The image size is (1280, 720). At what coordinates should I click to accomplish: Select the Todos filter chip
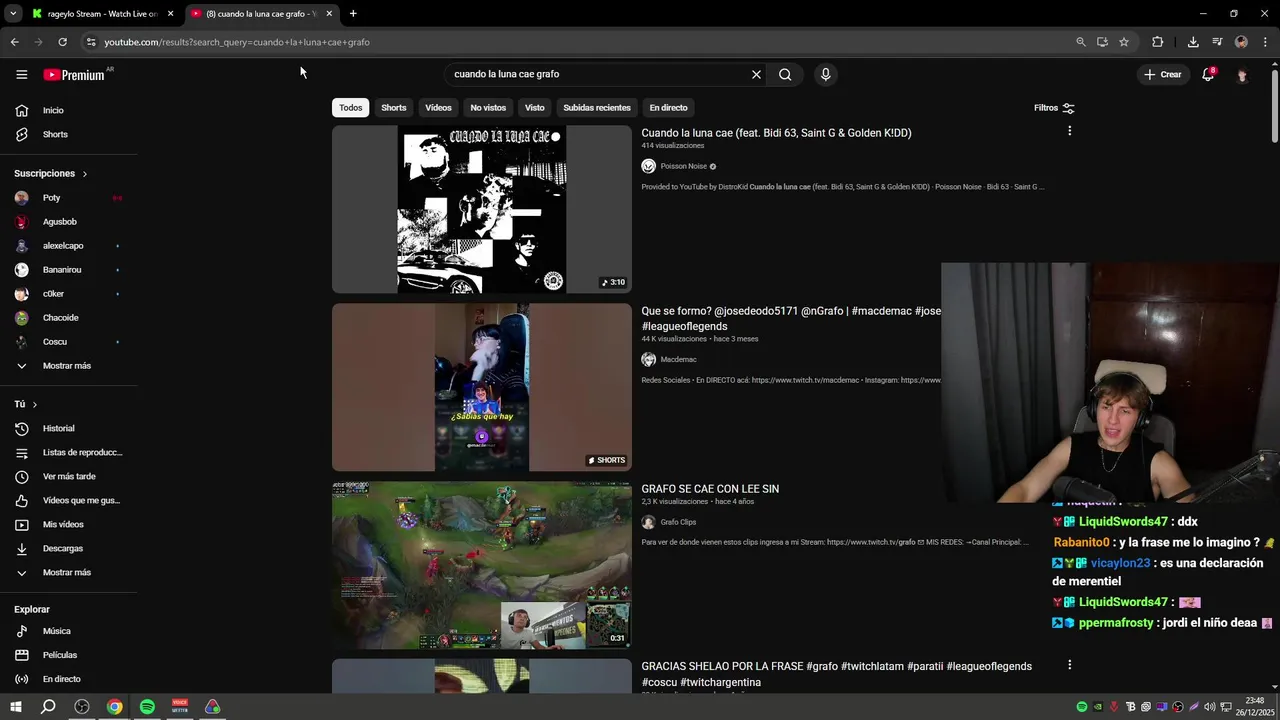(350, 108)
